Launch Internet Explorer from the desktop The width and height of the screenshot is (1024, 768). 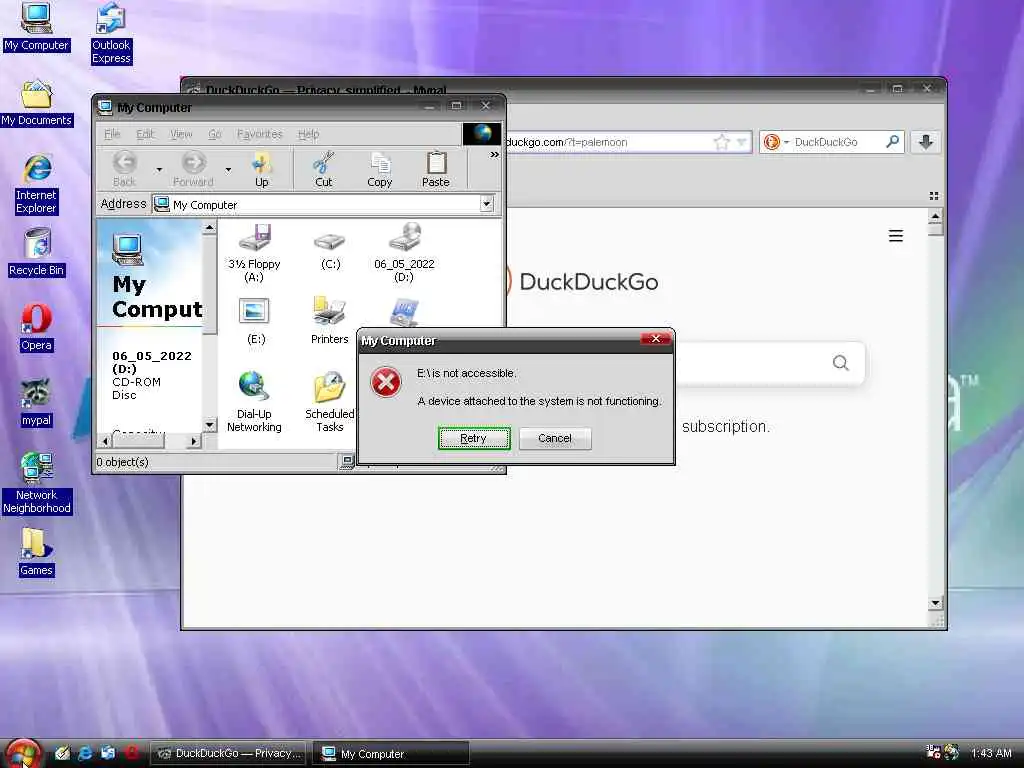pos(36,184)
